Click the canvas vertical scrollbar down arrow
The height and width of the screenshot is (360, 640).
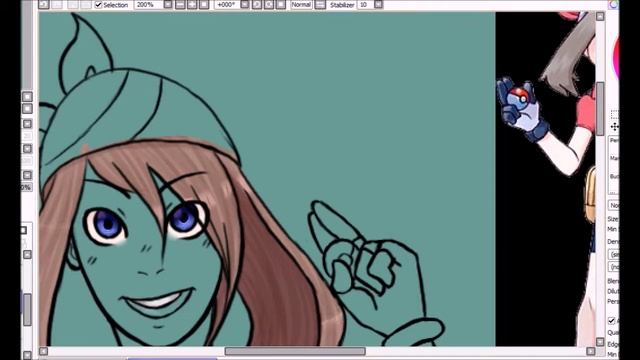click(600, 342)
